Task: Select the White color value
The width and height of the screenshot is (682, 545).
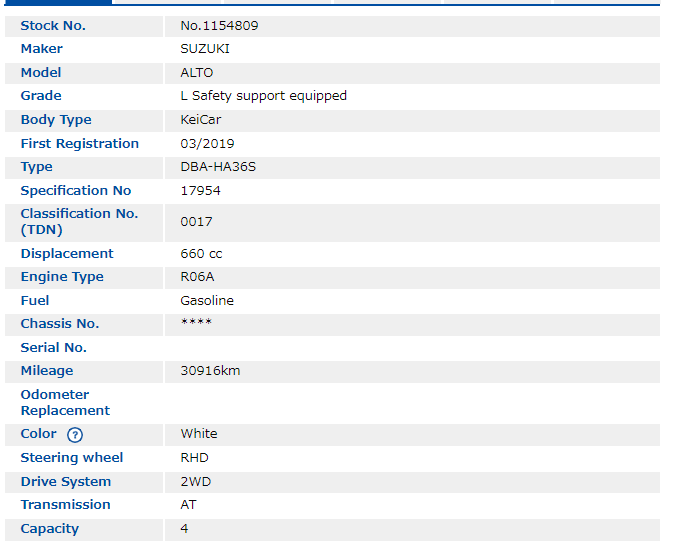Action: (x=199, y=434)
